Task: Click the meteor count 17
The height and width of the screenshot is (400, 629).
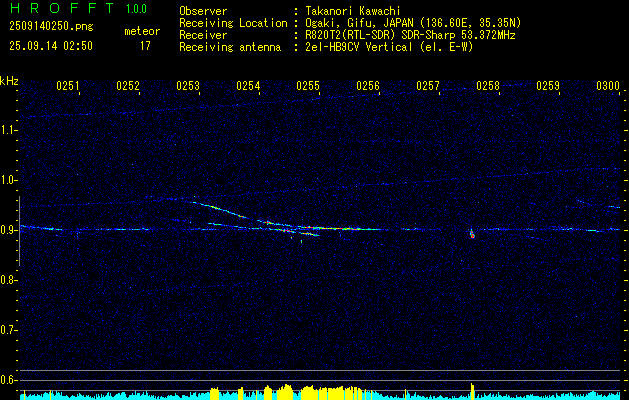Action: pyautogui.click(x=145, y=46)
